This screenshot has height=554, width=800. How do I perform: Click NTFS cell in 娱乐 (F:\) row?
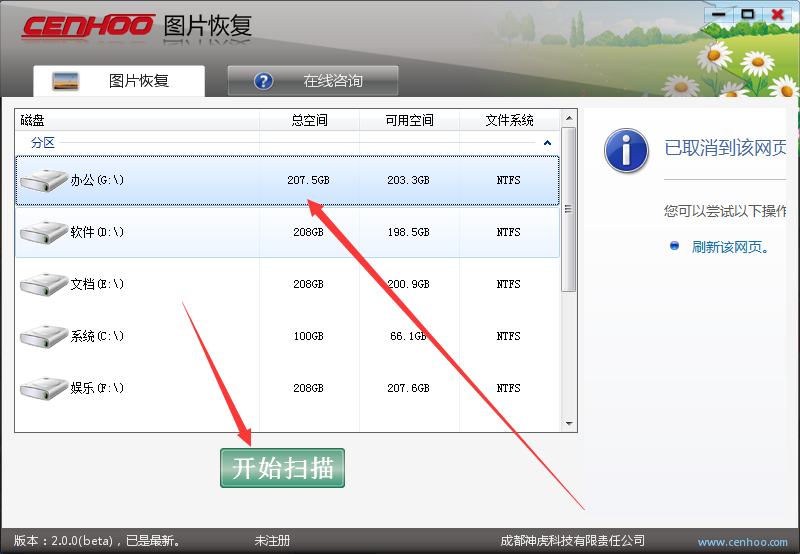509,388
